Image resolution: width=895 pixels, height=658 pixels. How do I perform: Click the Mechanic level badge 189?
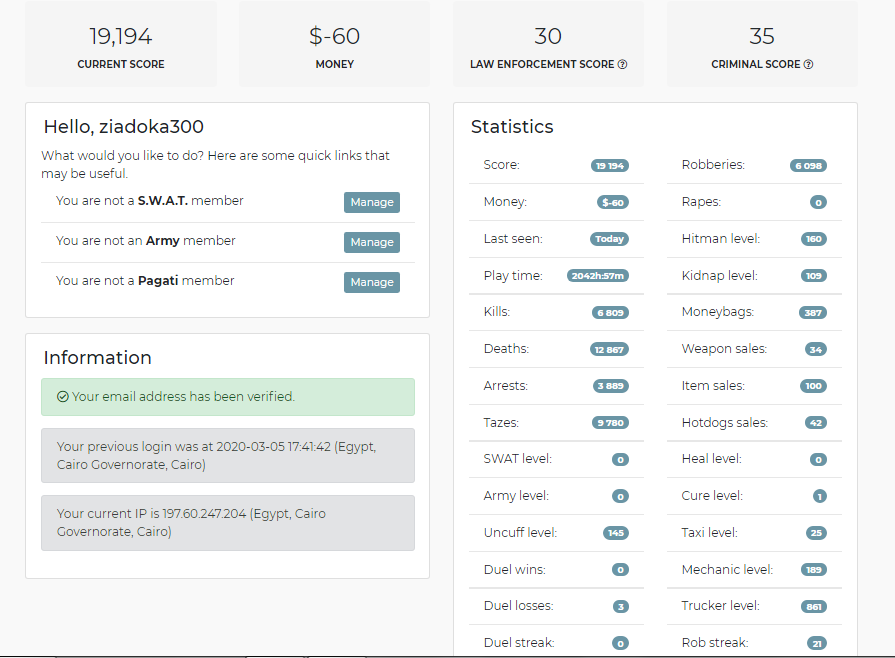pyautogui.click(x=814, y=570)
